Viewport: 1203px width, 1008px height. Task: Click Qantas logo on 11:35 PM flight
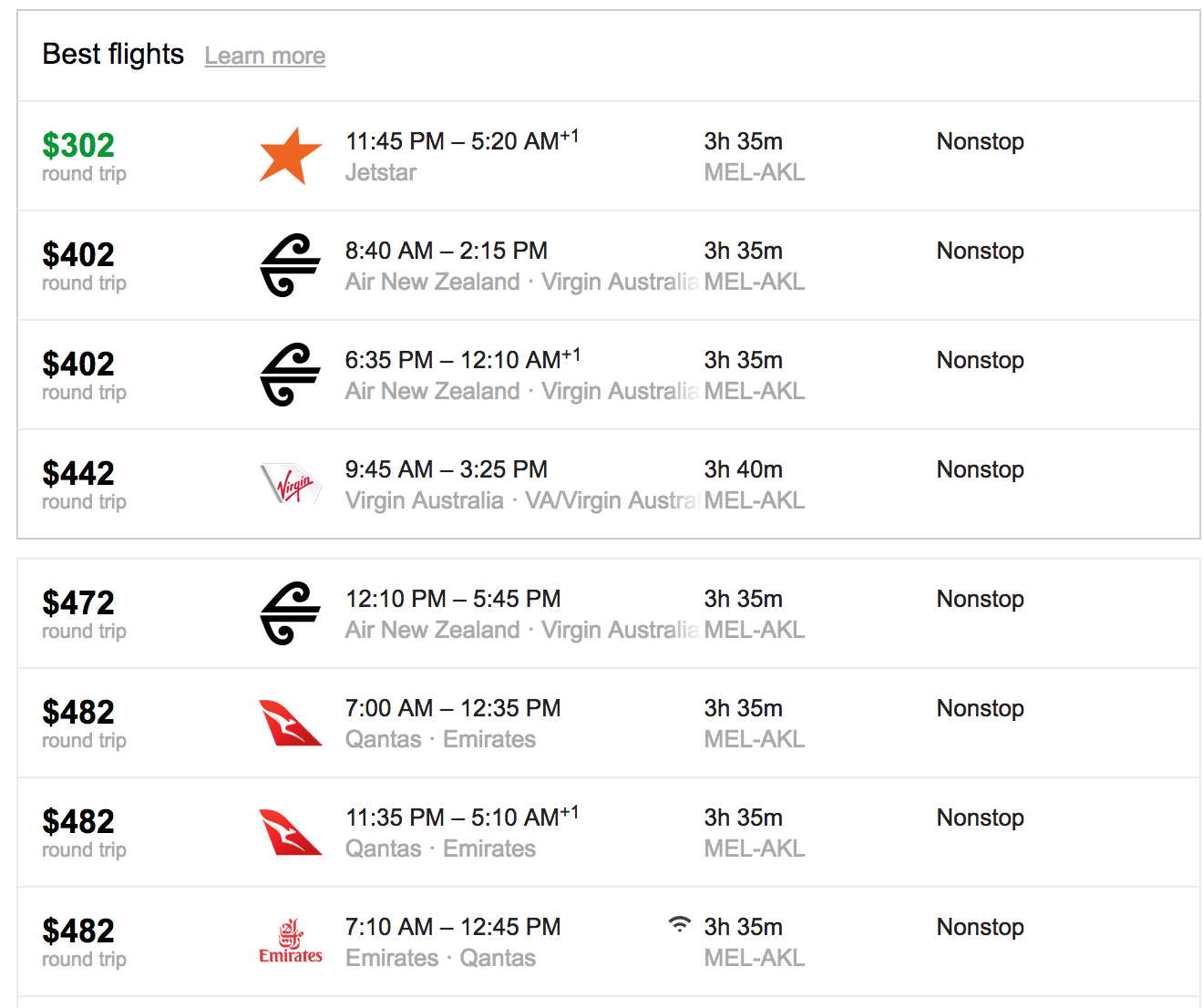(290, 832)
